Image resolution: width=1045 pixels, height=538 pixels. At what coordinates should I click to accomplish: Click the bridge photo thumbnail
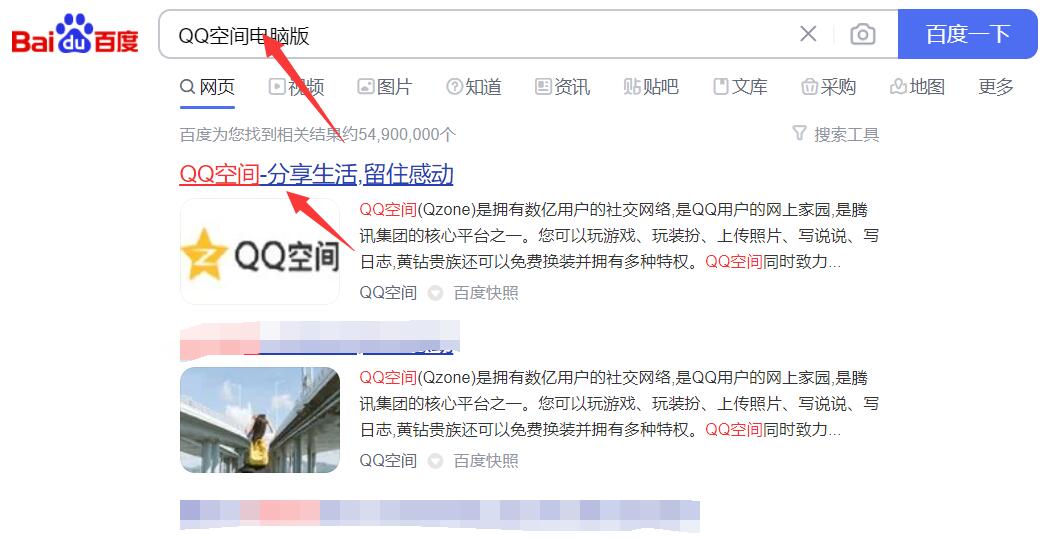coord(260,420)
